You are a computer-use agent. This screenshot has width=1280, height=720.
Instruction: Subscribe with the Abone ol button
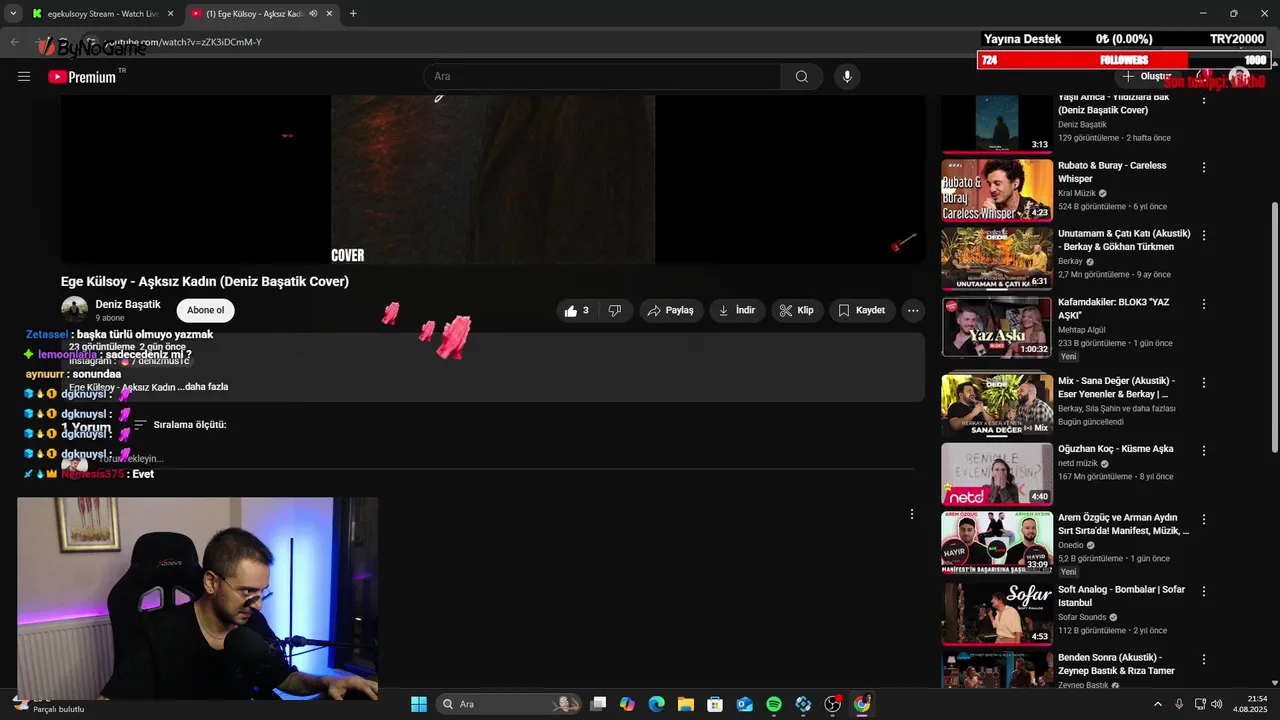206,311
